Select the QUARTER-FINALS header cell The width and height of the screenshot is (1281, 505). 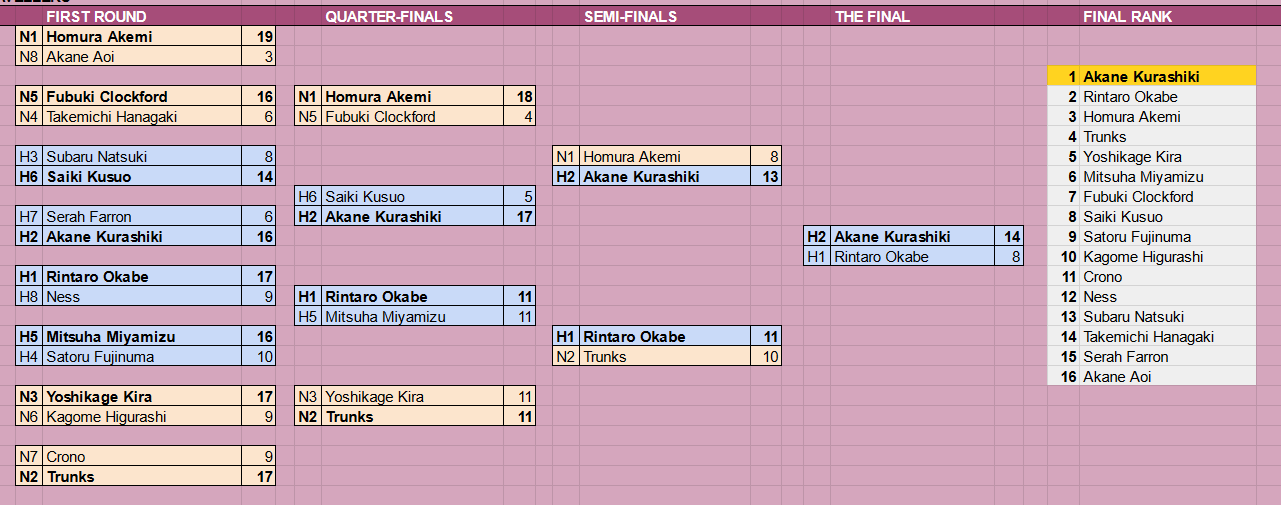(389, 17)
